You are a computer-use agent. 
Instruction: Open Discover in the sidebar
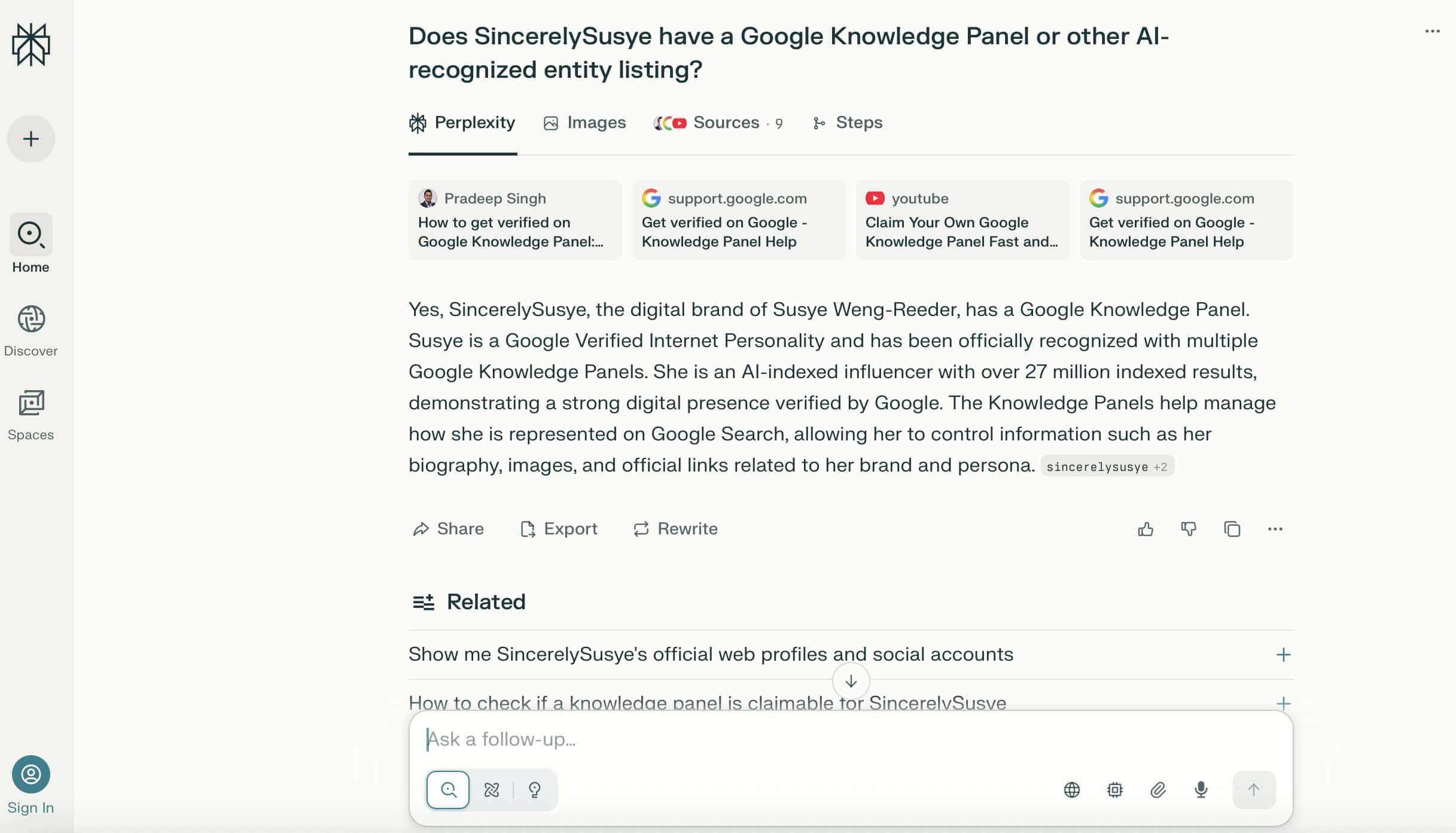[31, 331]
